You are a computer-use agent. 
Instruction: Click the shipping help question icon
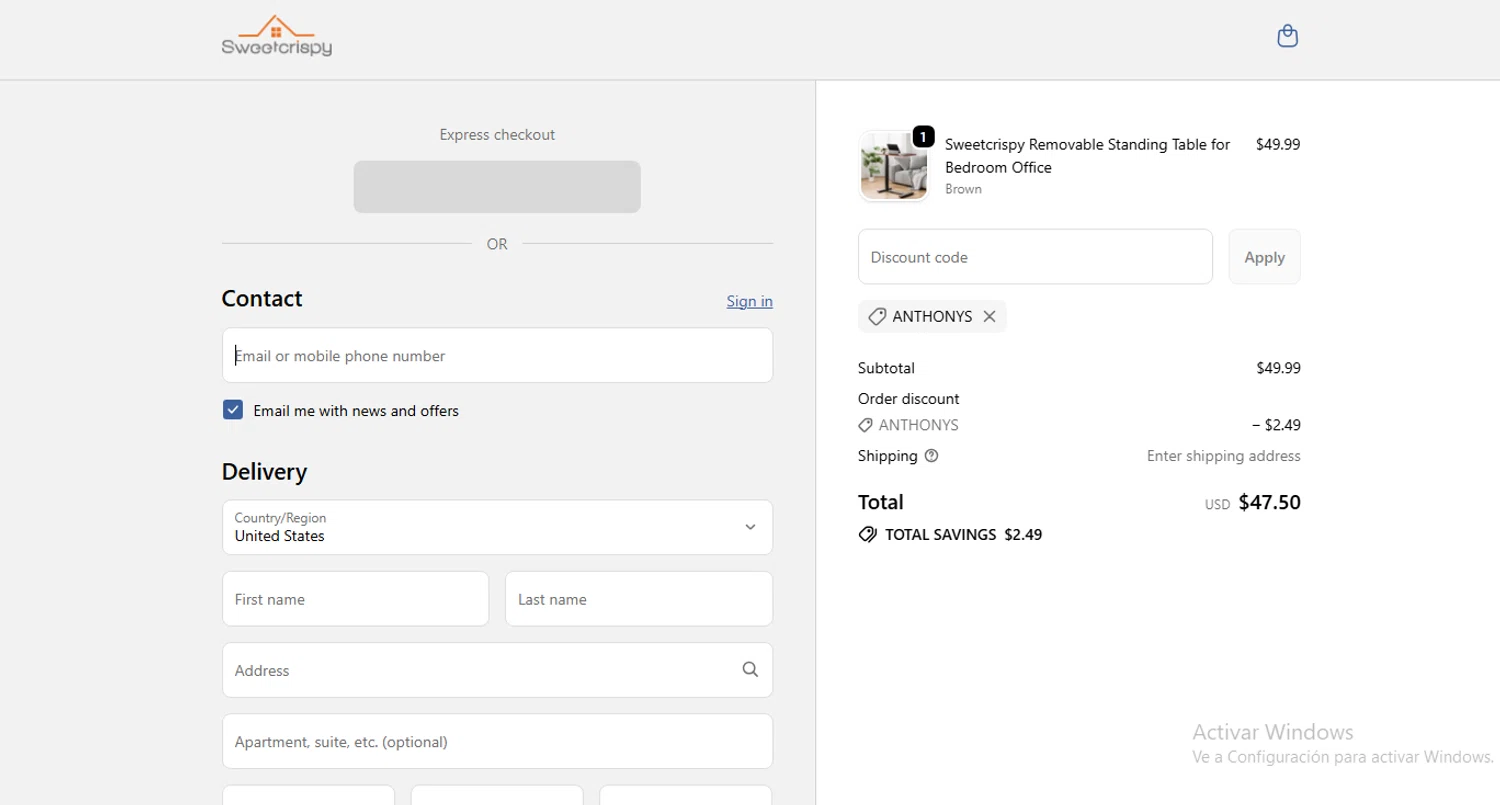932,456
